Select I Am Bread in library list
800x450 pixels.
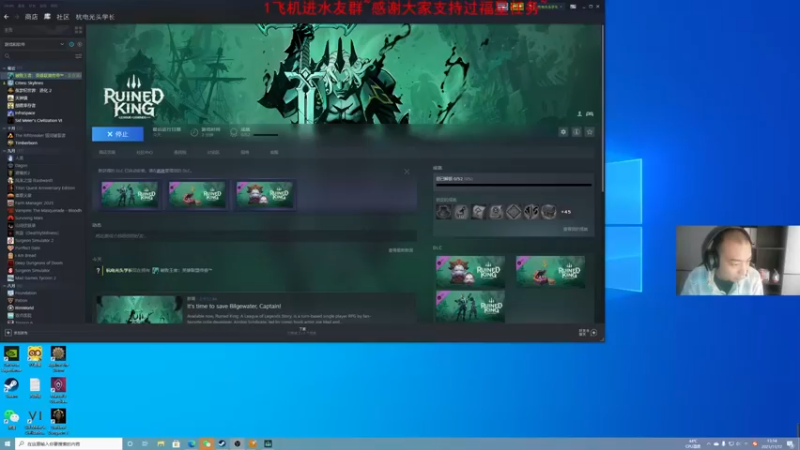[x=26, y=256]
